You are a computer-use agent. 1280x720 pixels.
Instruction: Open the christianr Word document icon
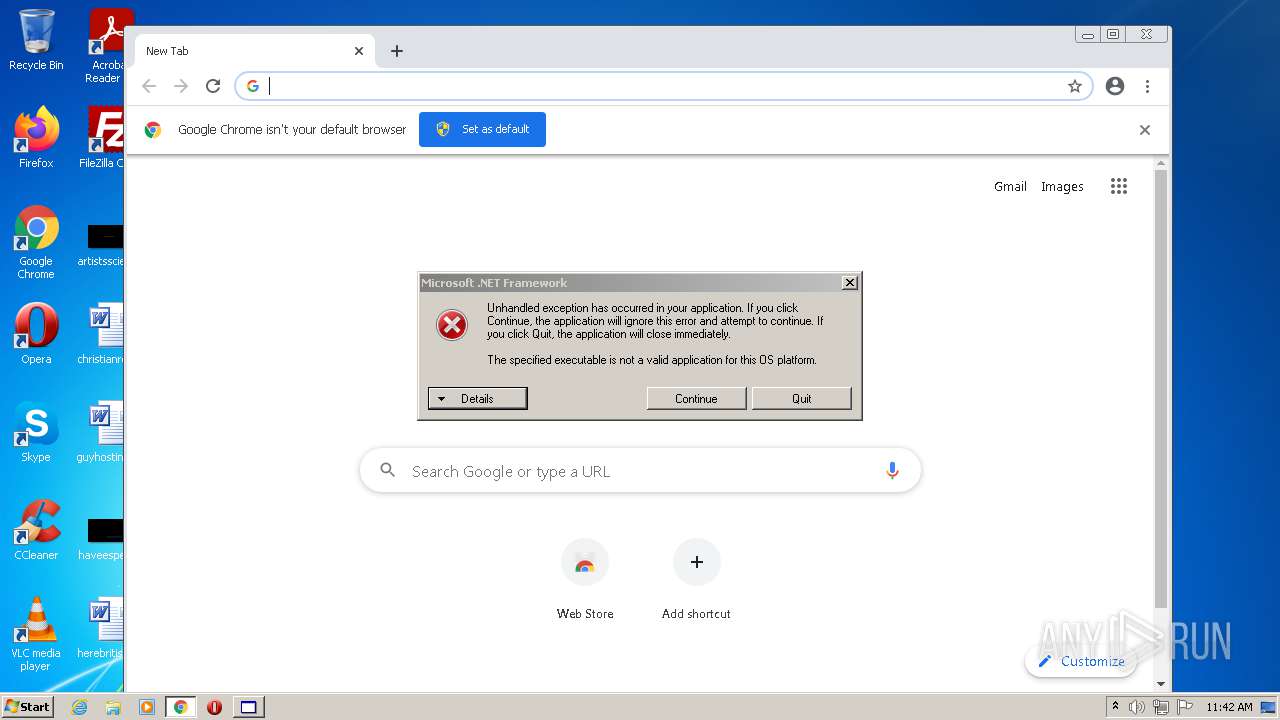click(101, 335)
